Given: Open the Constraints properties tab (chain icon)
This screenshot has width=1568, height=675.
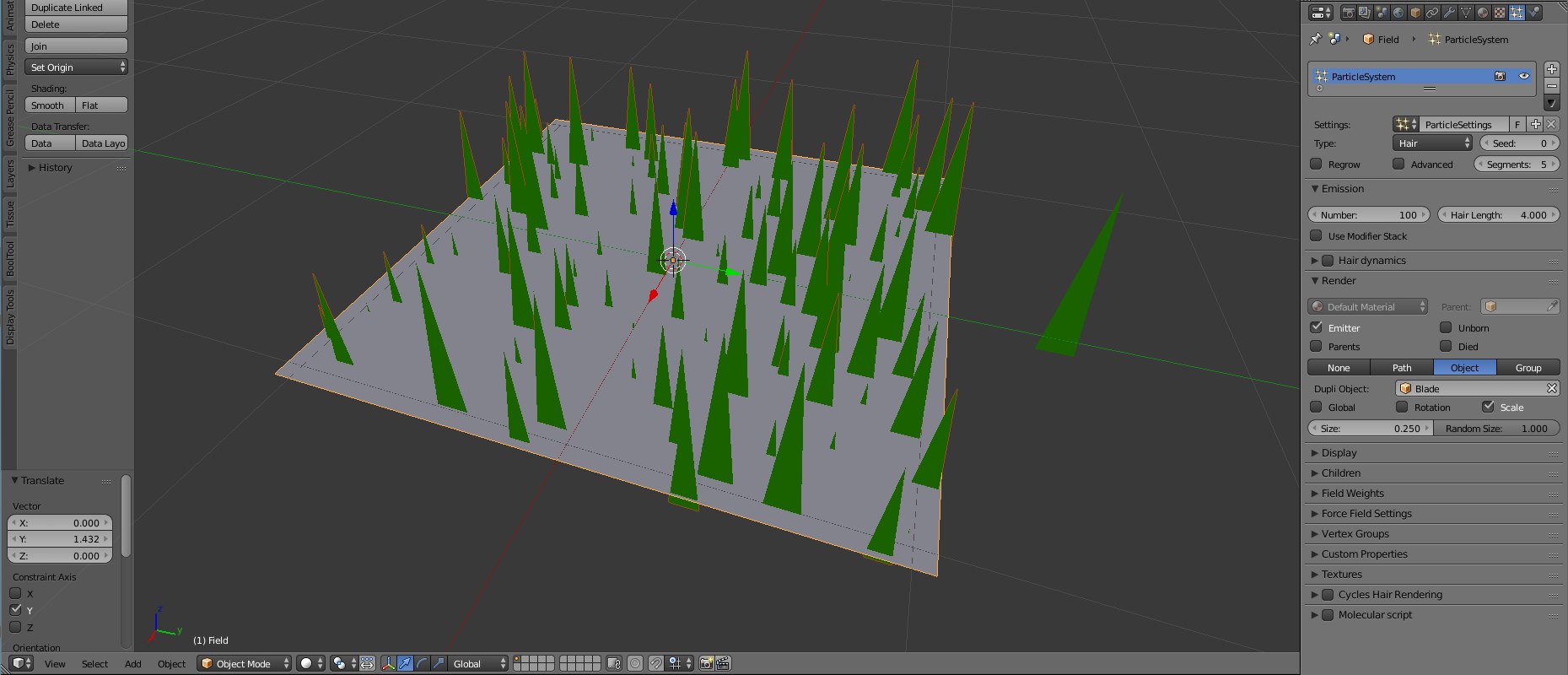Looking at the screenshot, I should click(1432, 13).
